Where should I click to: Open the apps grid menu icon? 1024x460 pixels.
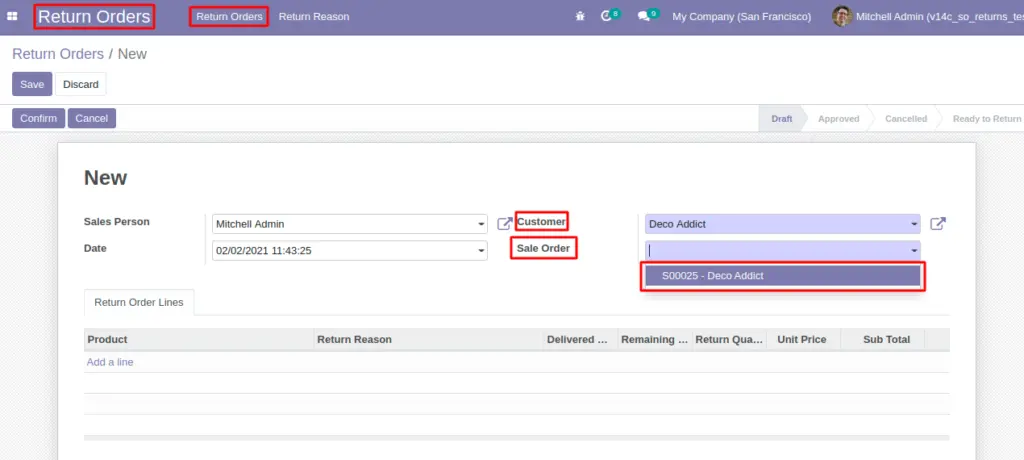tap(12, 16)
